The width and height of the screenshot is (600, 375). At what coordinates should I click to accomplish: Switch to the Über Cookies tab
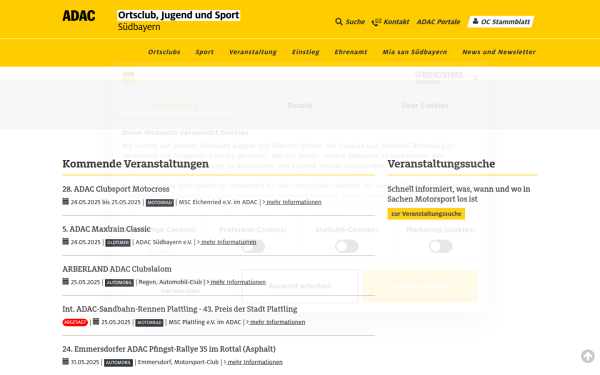pyautogui.click(x=425, y=106)
